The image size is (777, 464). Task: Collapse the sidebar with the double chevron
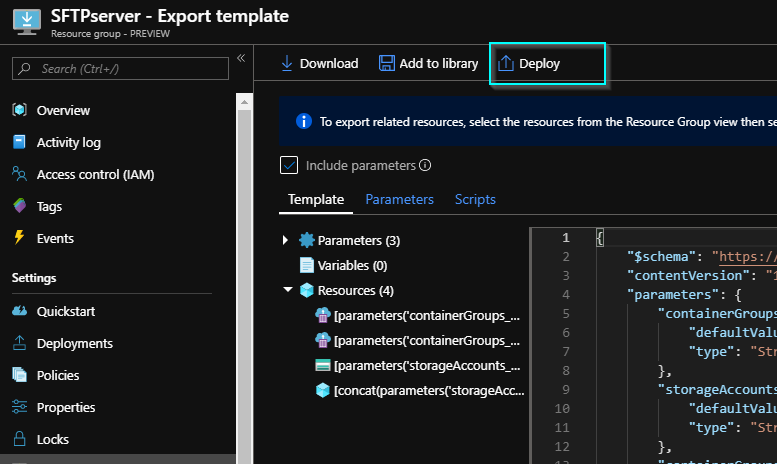click(x=241, y=58)
